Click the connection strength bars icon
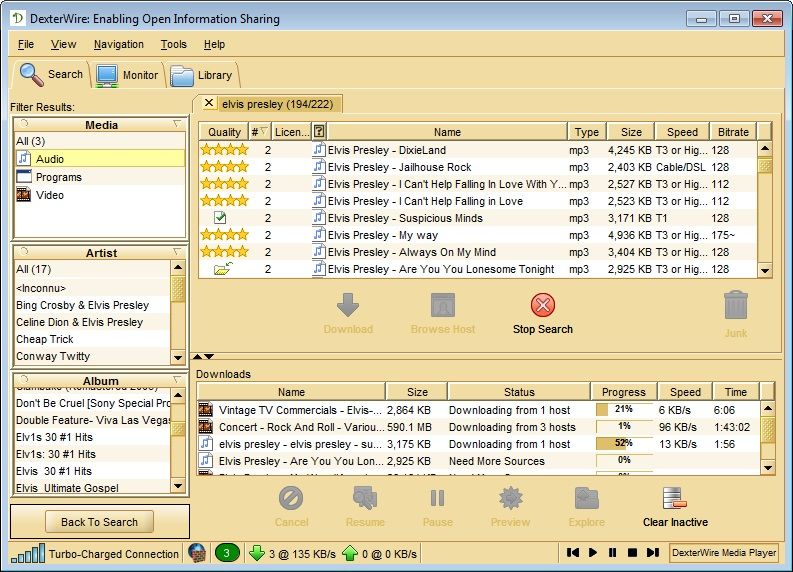This screenshot has width=793, height=572. pyautogui.click(x=28, y=553)
